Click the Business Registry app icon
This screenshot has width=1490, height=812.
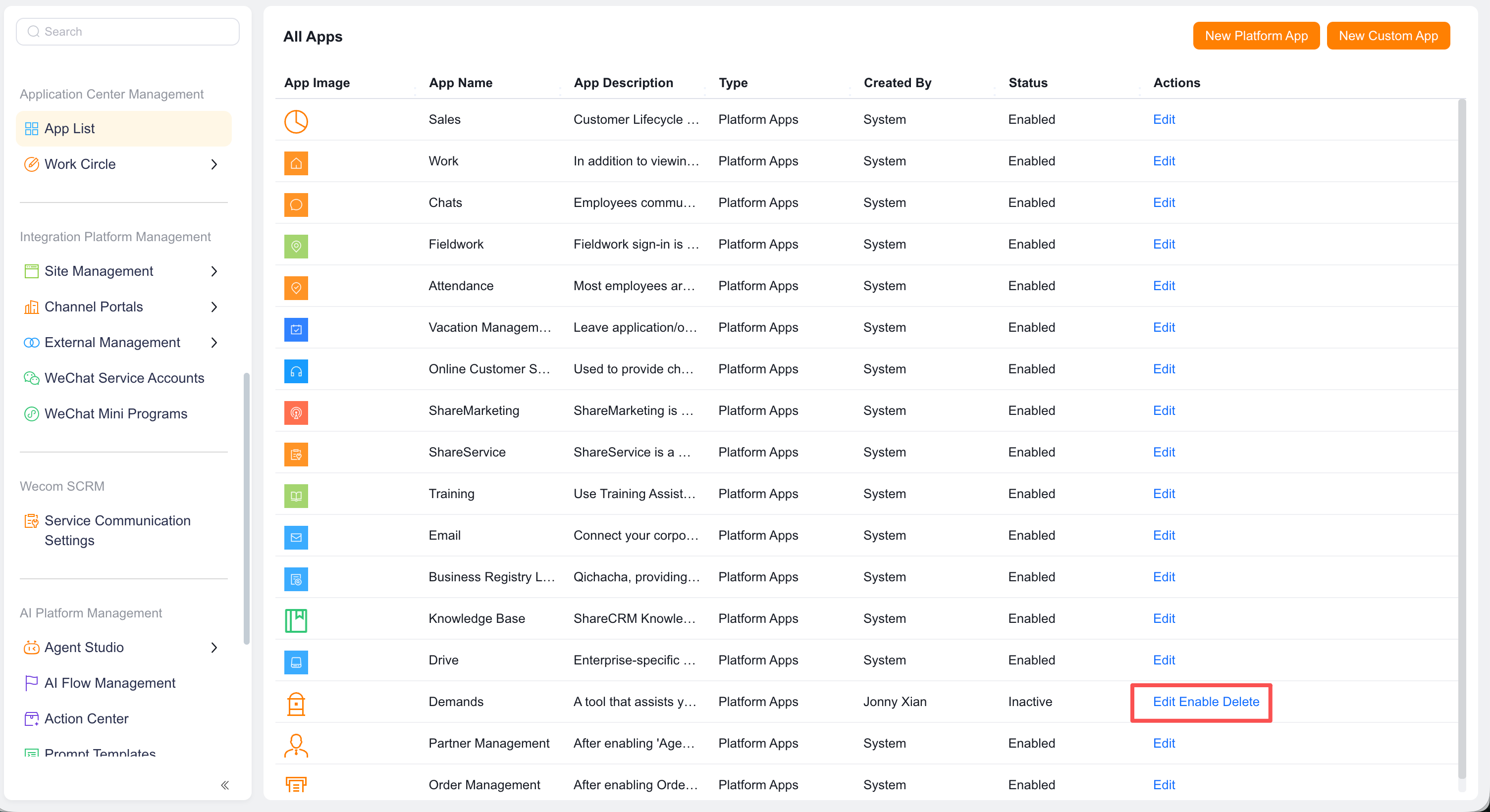click(x=296, y=579)
